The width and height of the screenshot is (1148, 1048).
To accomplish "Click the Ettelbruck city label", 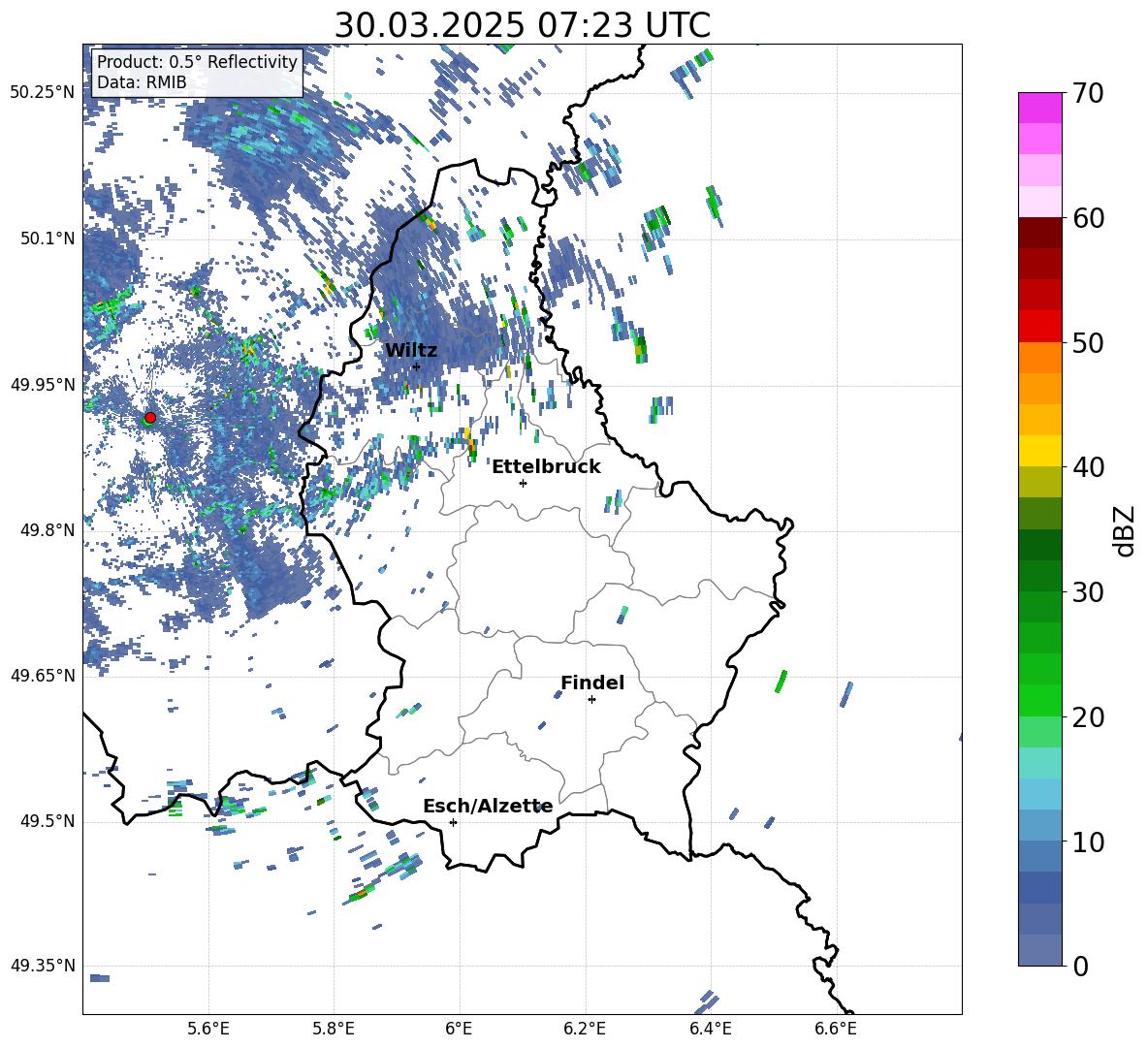I will point(546,467).
